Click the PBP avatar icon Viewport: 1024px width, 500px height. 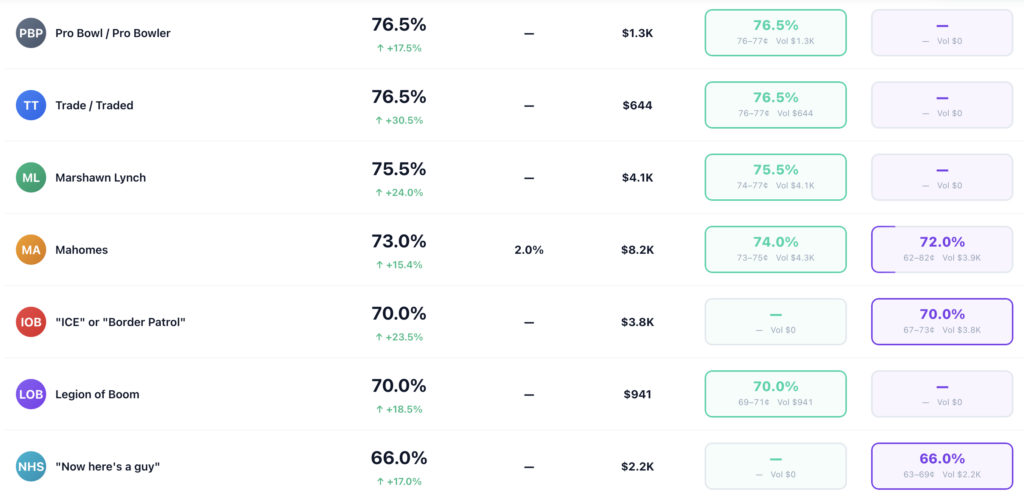click(31, 33)
